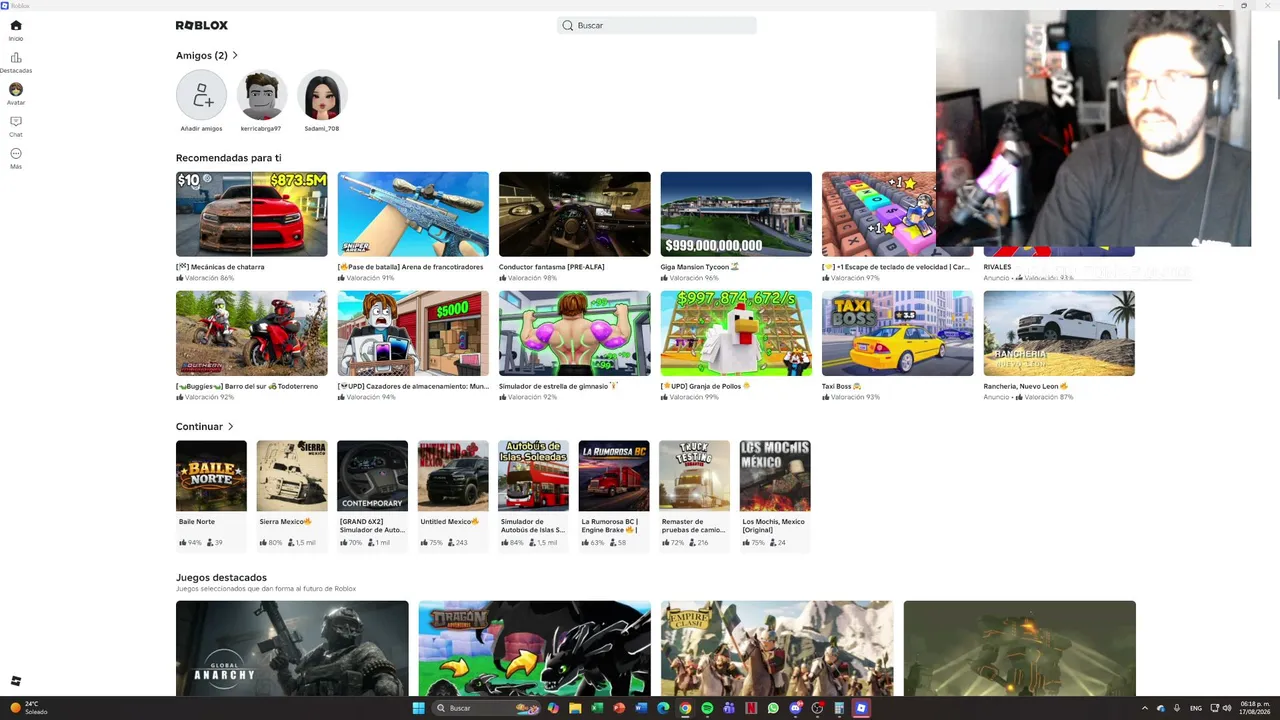Open Arena de francotiradores sniper thumbnail

pos(413,214)
